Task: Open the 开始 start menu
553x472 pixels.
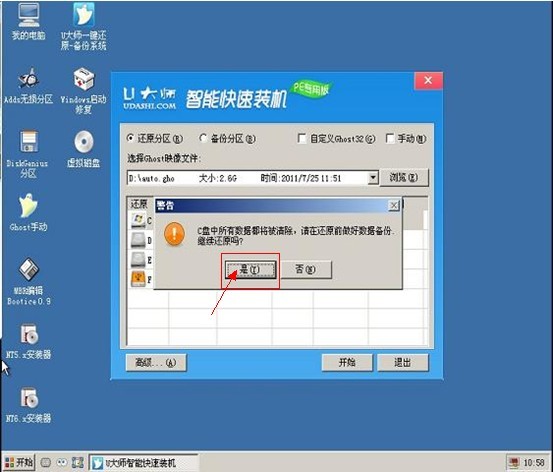Action: click(x=19, y=462)
